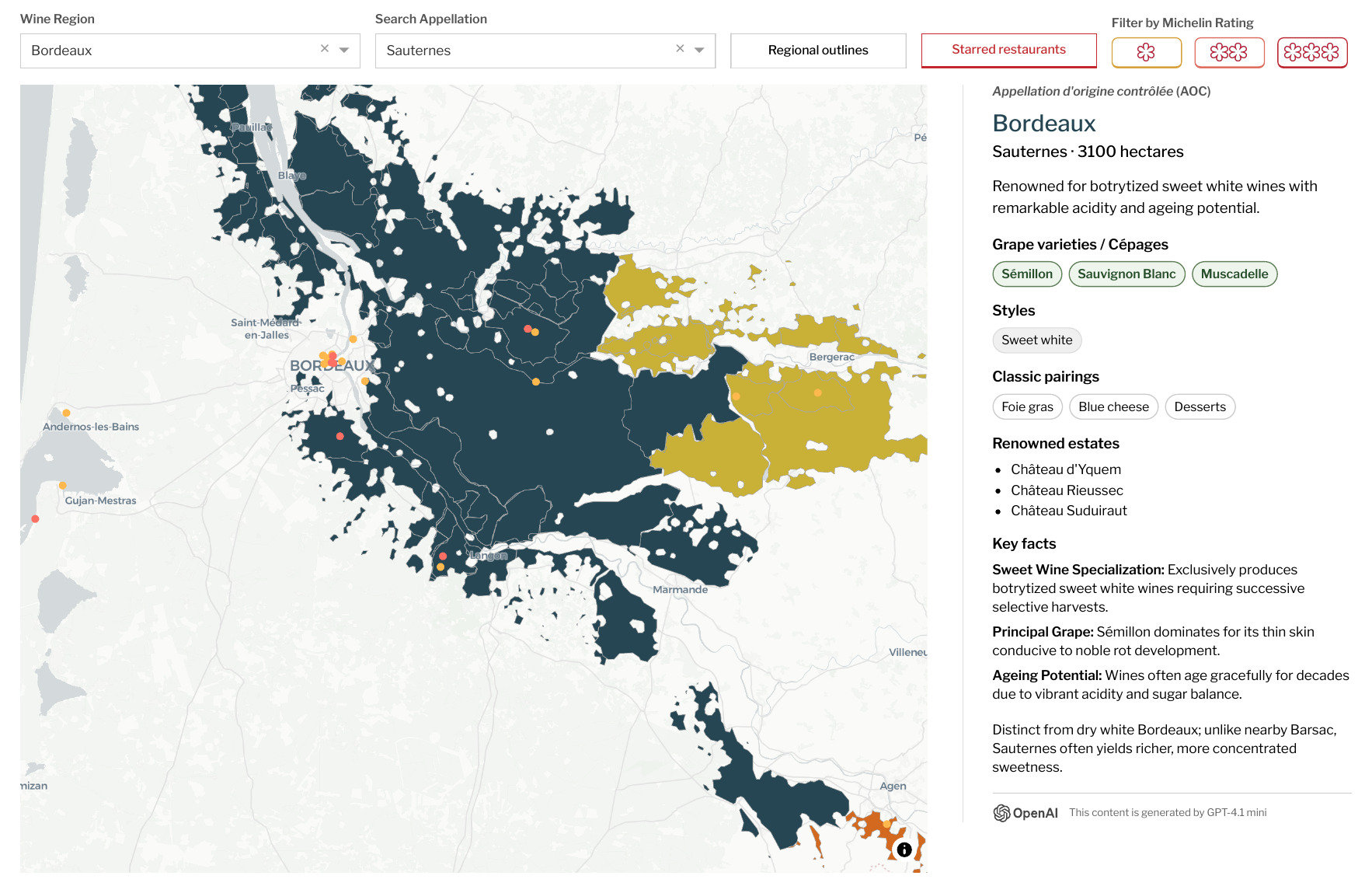This screenshot has height=893, width=1372.
Task: Select the Sauvignon Blanc grape chip
Action: click(x=1127, y=274)
